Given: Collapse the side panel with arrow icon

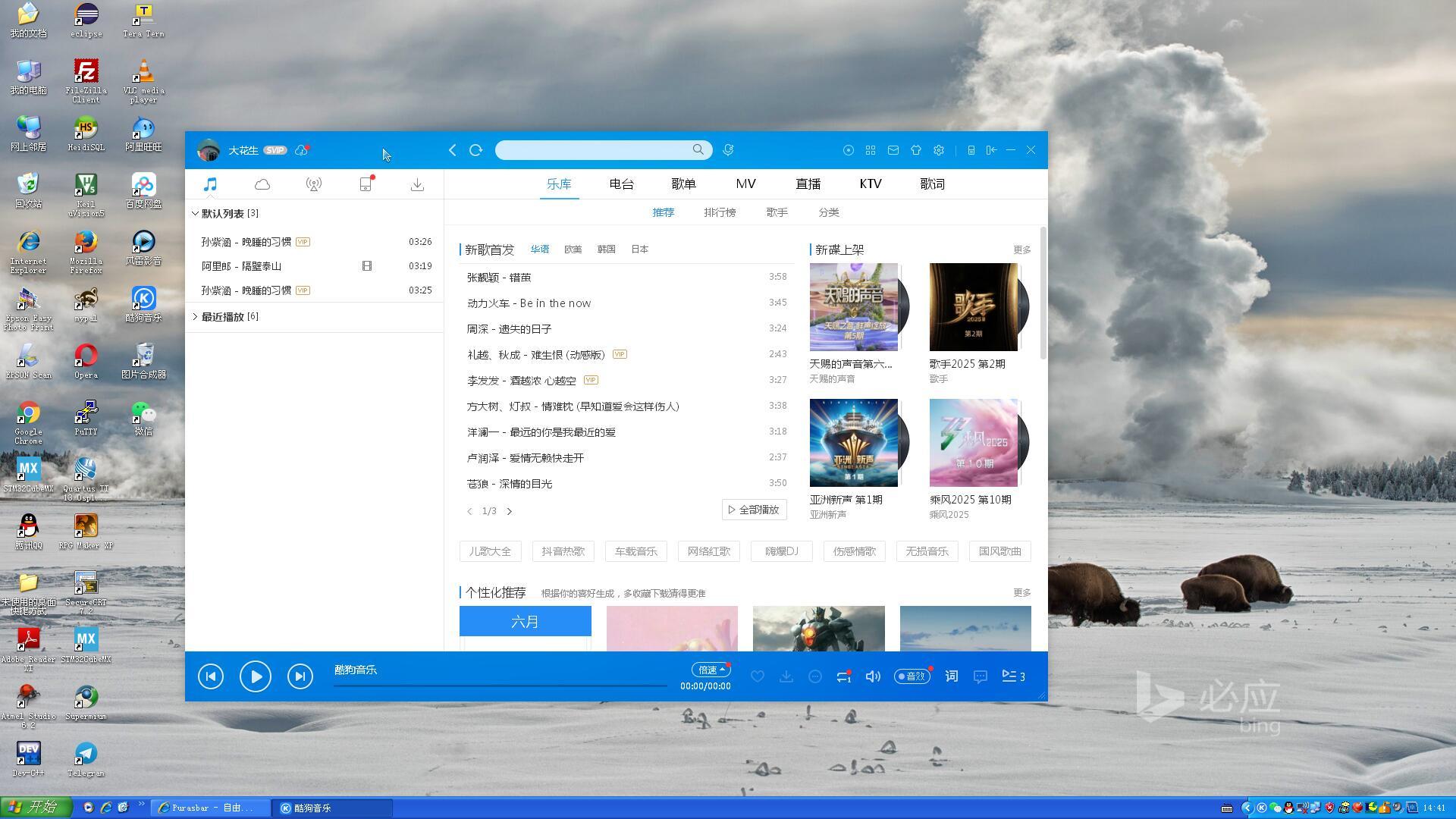Looking at the screenshot, I should 991,150.
